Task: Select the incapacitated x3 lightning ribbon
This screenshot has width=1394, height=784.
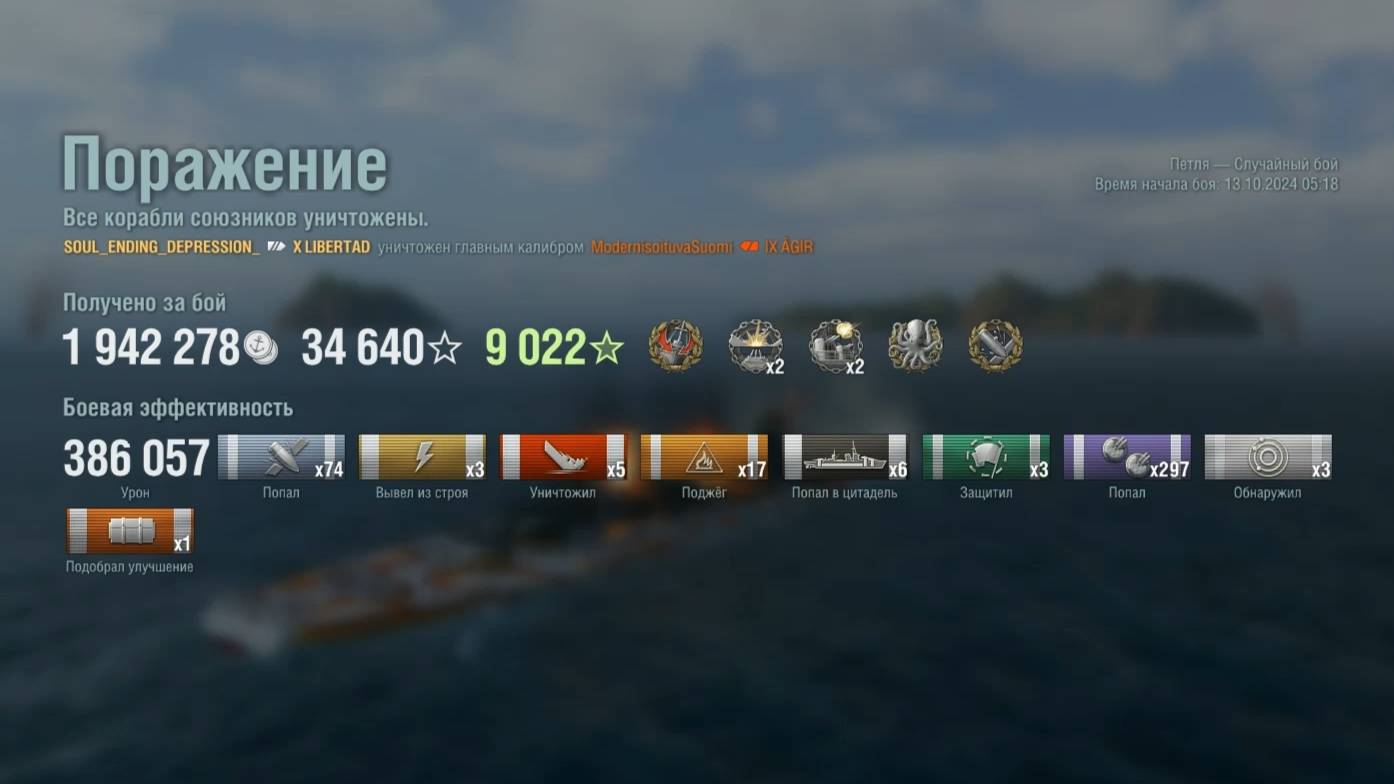Action: pyautogui.click(x=422, y=457)
